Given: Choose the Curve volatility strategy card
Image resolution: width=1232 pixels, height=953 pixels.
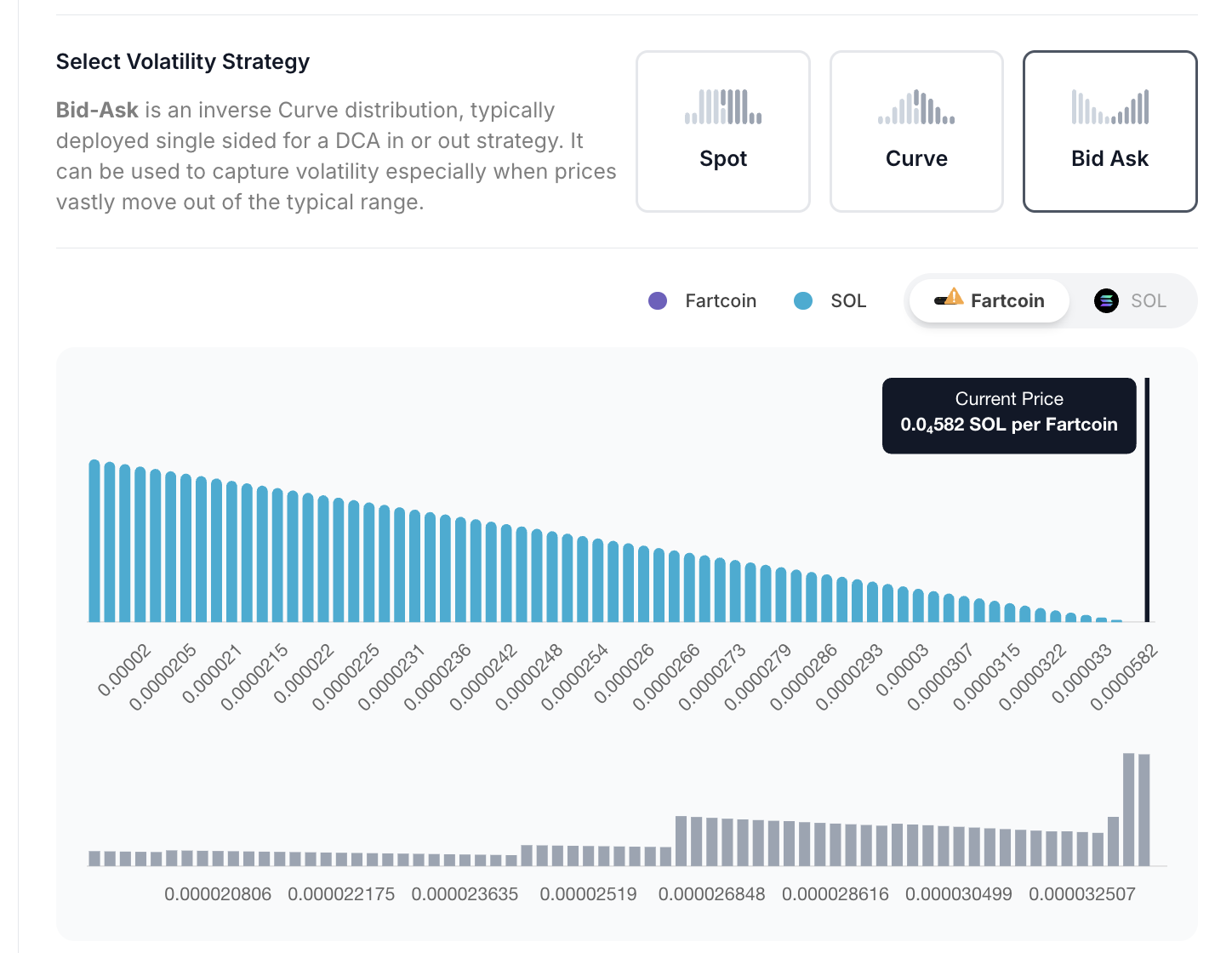Looking at the screenshot, I should pos(916,132).
